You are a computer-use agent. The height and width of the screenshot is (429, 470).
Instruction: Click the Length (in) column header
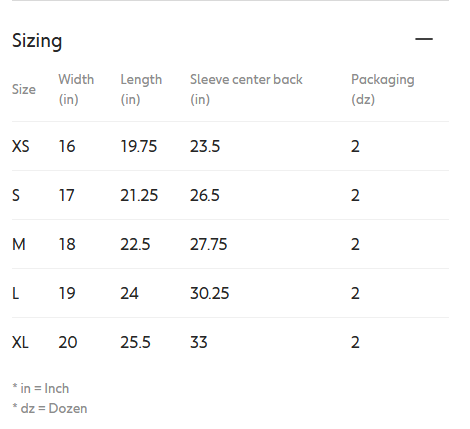tap(141, 89)
